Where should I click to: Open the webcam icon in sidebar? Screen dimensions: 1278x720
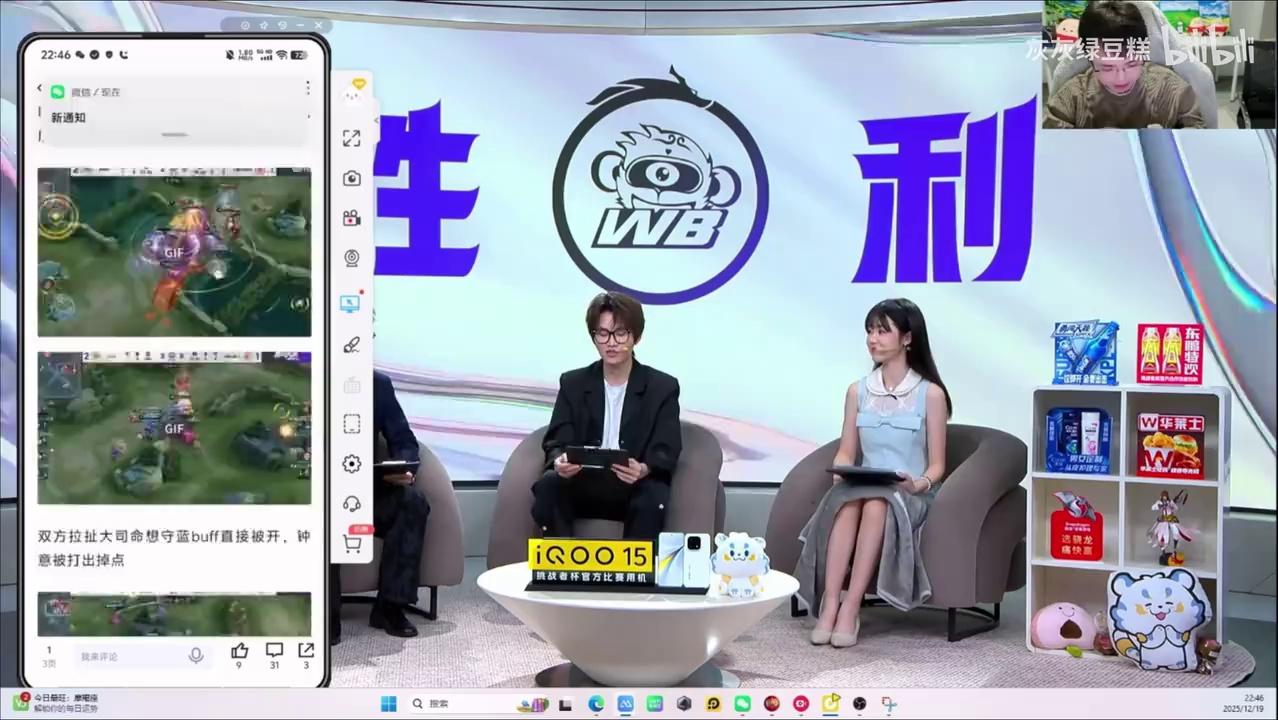[351, 258]
